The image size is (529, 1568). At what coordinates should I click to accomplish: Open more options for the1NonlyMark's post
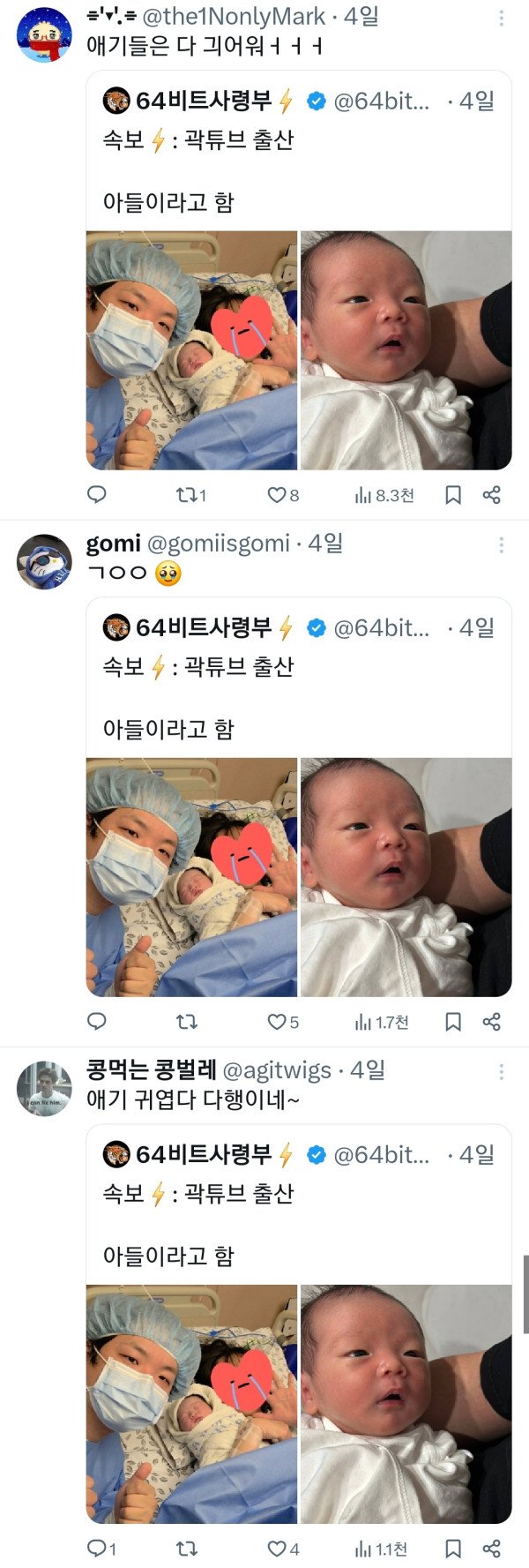502,18
